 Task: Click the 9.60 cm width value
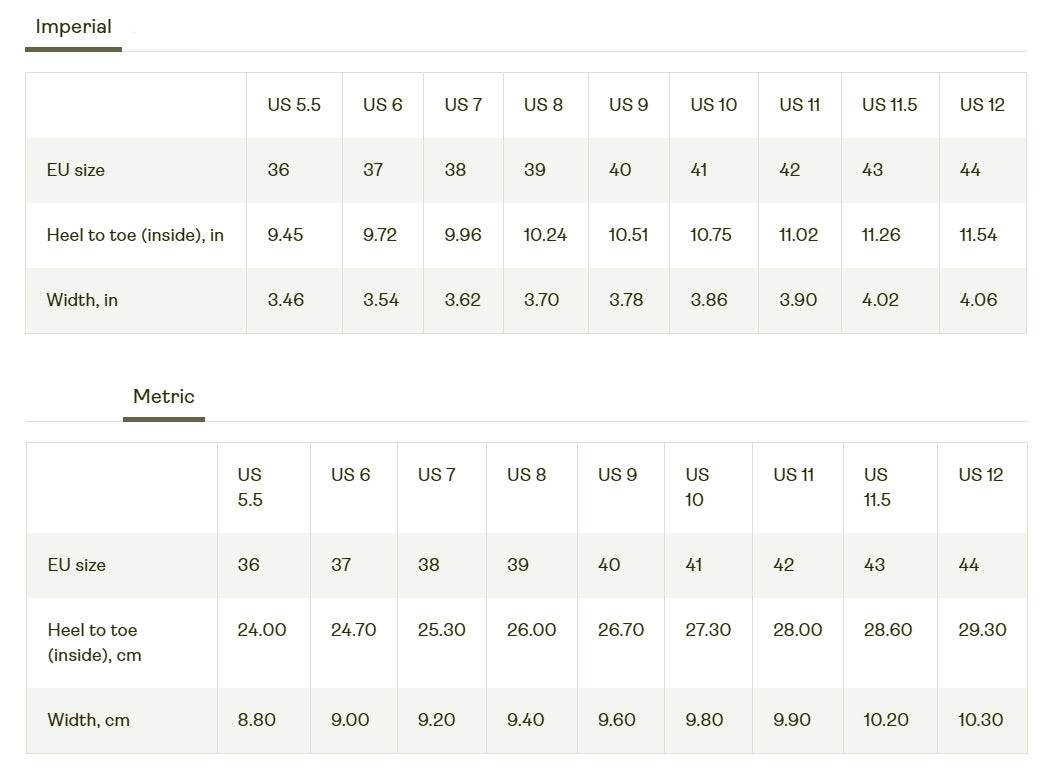tap(617, 720)
